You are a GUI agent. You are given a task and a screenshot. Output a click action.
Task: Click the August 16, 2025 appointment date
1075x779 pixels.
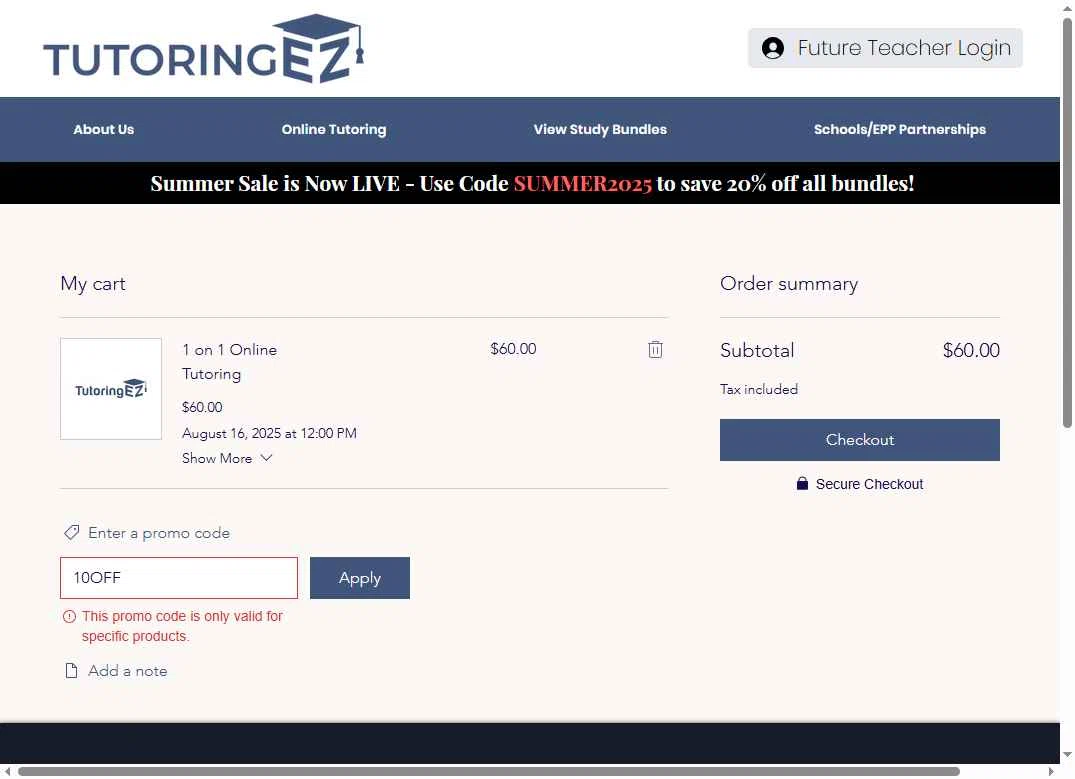point(269,433)
